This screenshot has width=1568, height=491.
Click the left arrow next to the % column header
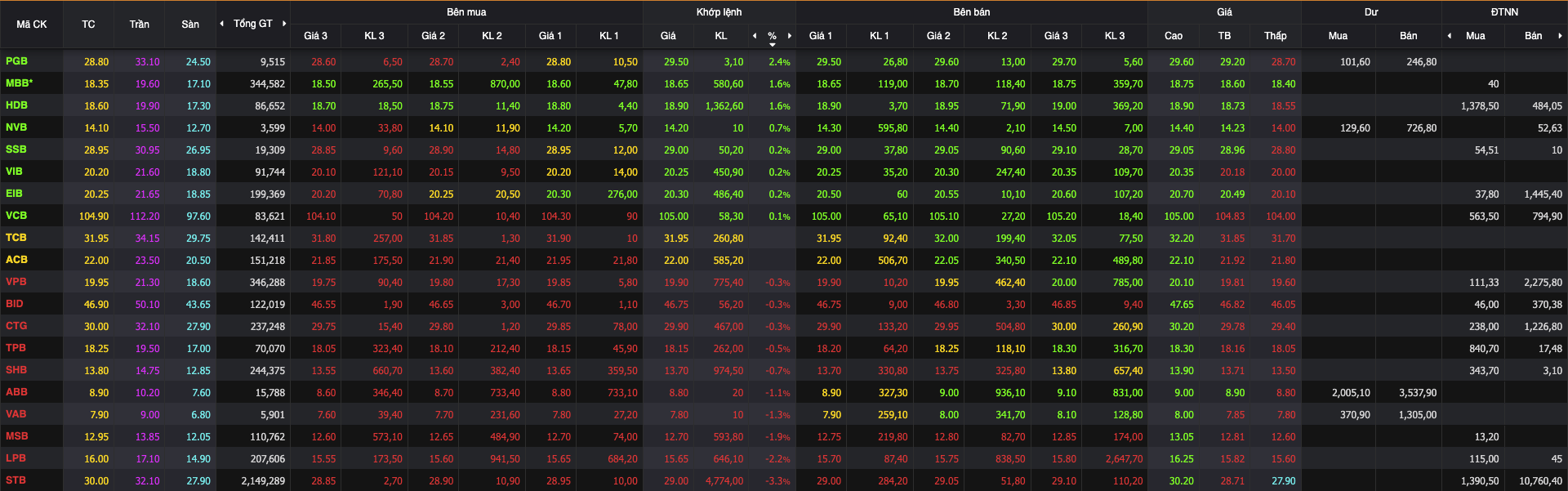755,36
